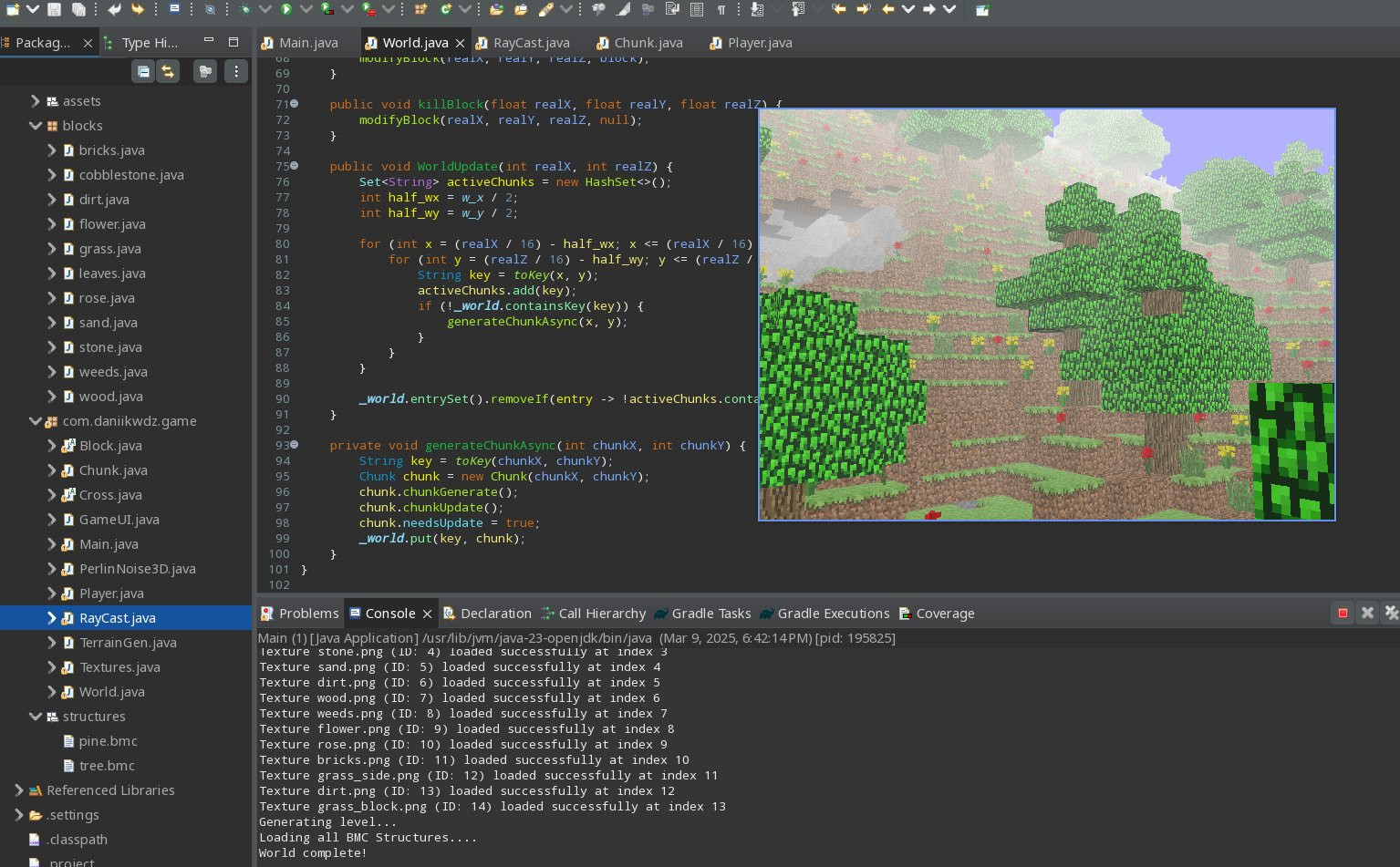This screenshot has width=1400, height=867.
Task: Click the New Java Package icon
Action: (x=420, y=9)
